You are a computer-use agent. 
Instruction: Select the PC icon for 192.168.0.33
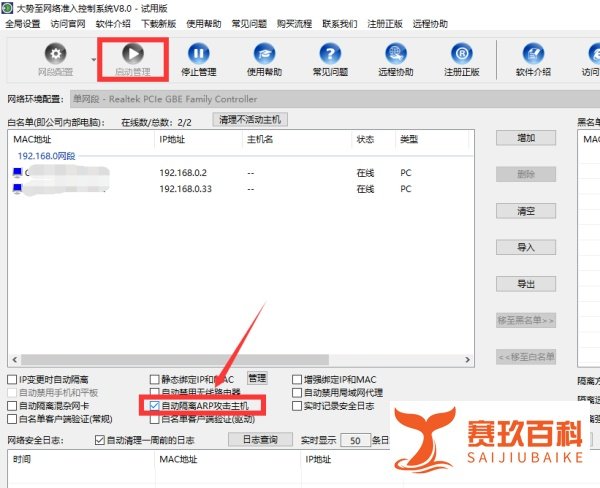(18, 188)
